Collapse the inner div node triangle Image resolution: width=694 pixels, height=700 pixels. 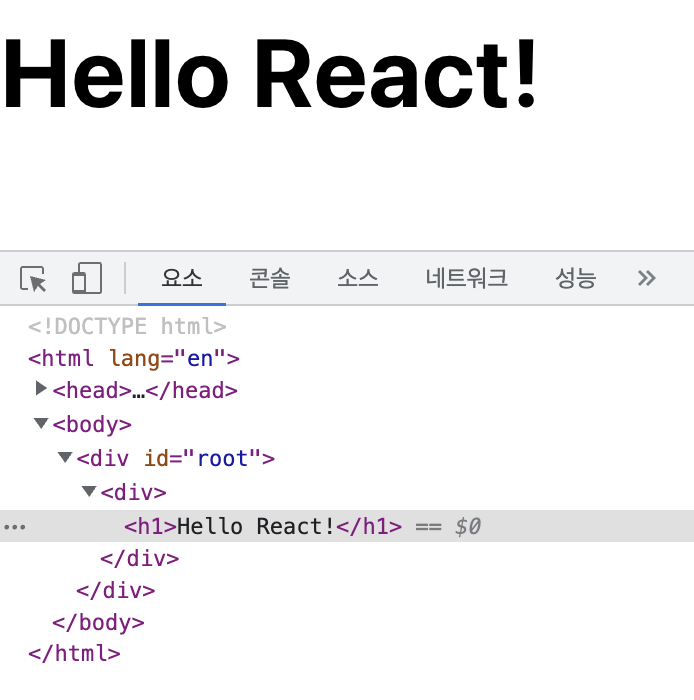click(89, 491)
